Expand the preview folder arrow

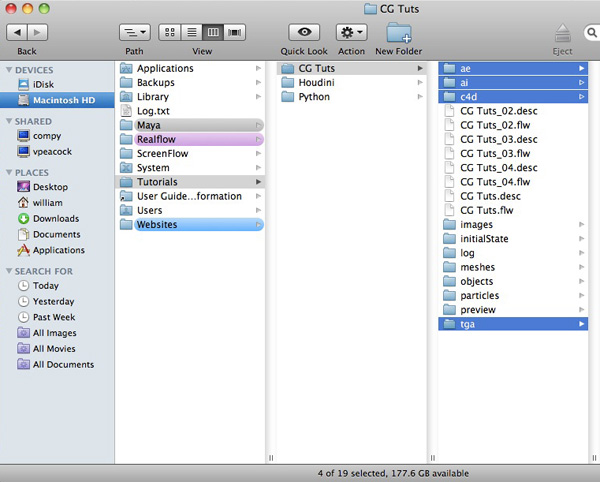[x=582, y=309]
